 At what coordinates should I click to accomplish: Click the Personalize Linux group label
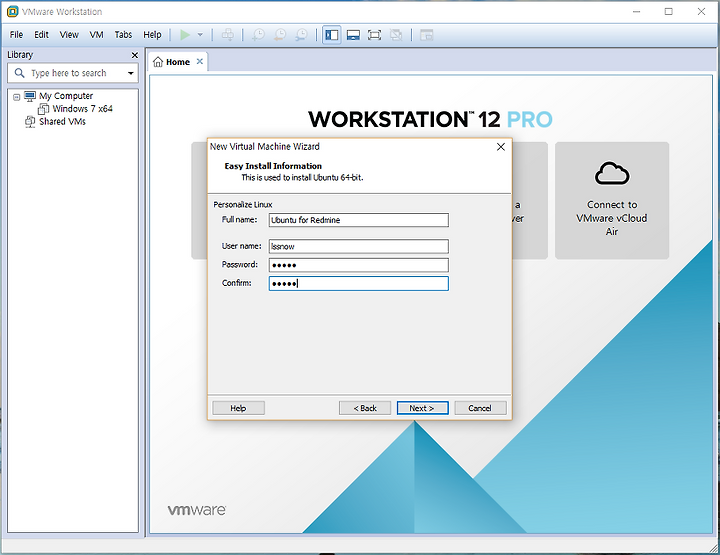tap(243, 205)
